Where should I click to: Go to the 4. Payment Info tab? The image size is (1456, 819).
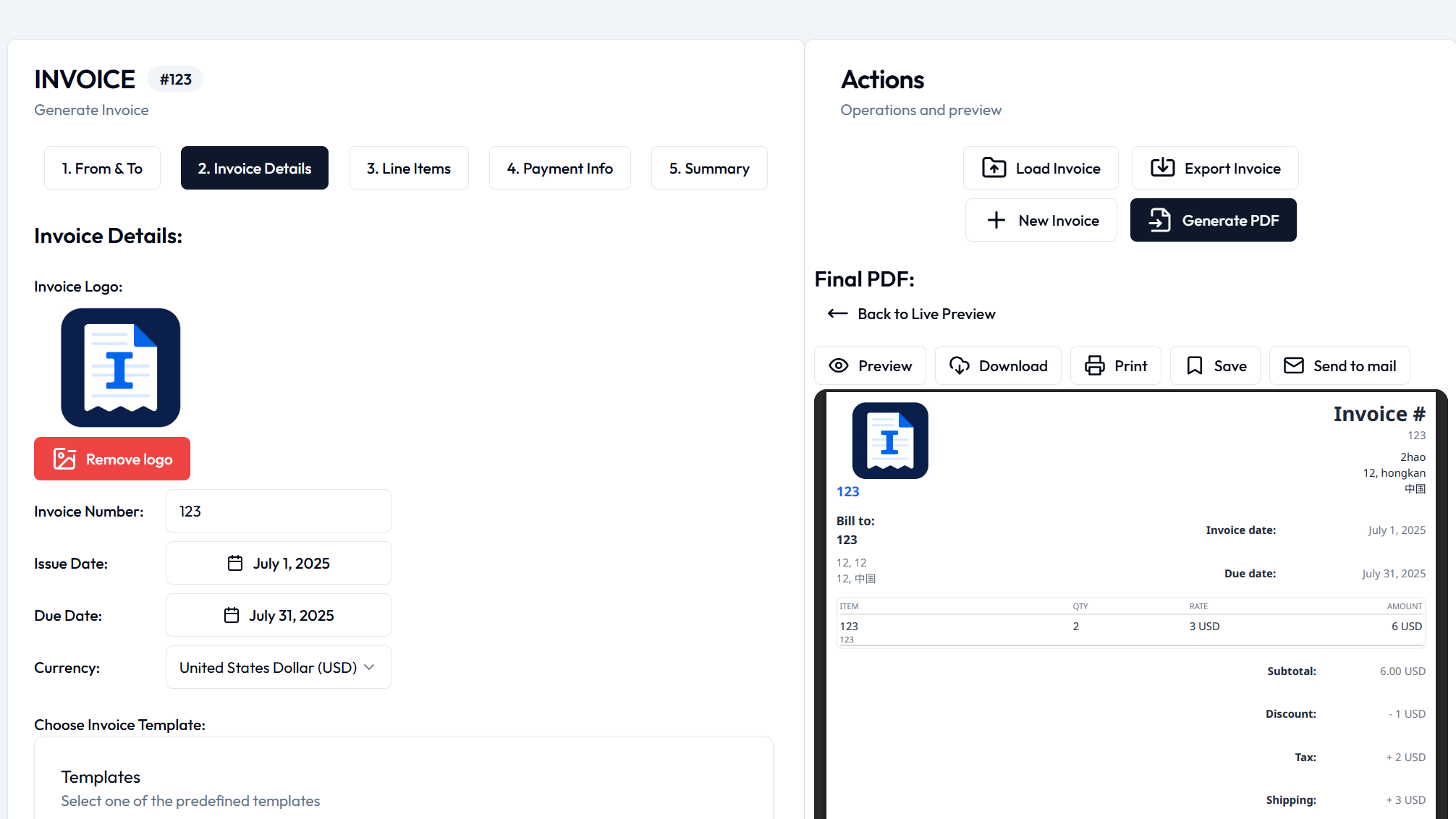[x=559, y=168]
